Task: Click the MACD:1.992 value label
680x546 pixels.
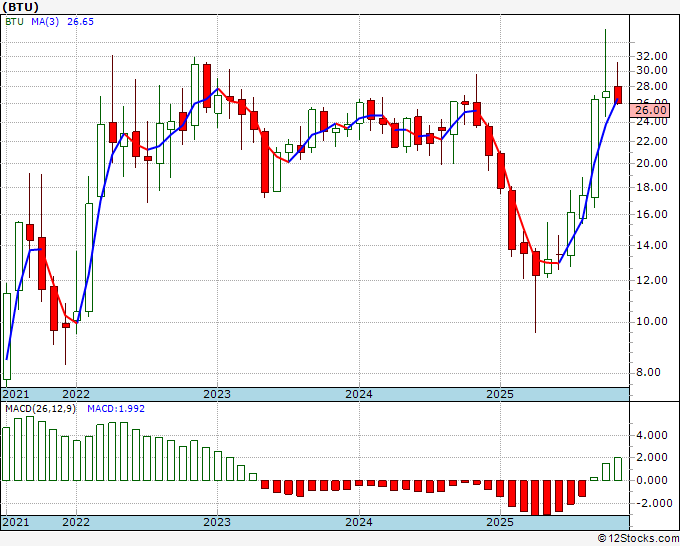Action: point(116,409)
